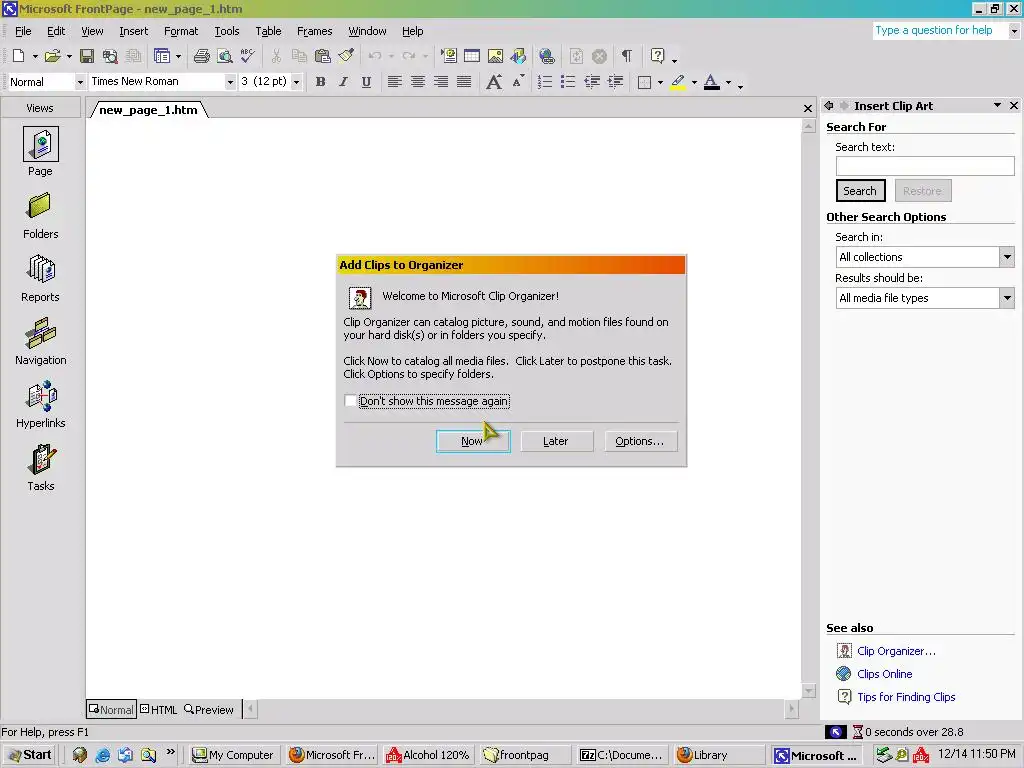Select the new_page_1.htm document tab
The width and height of the screenshot is (1024, 768).
point(148,110)
